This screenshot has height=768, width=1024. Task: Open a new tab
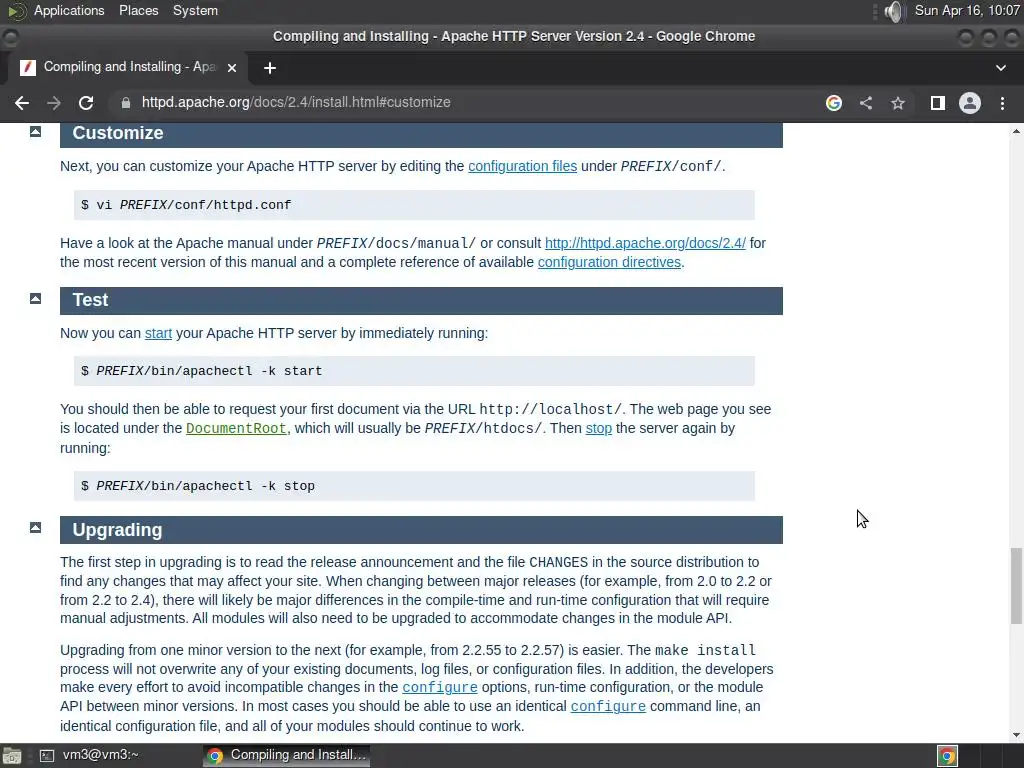click(x=270, y=68)
